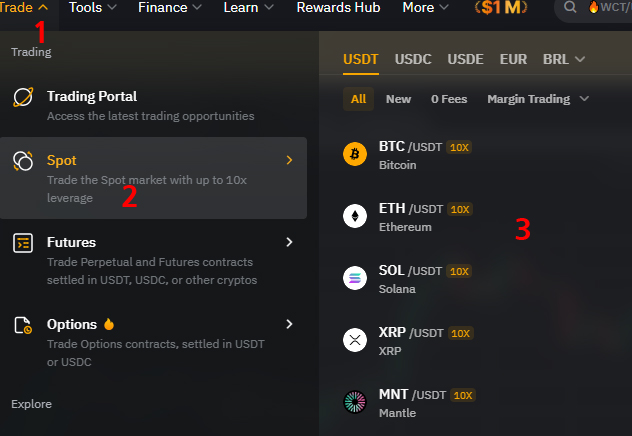
Task: Click the XRP coin icon
Action: click(355, 340)
